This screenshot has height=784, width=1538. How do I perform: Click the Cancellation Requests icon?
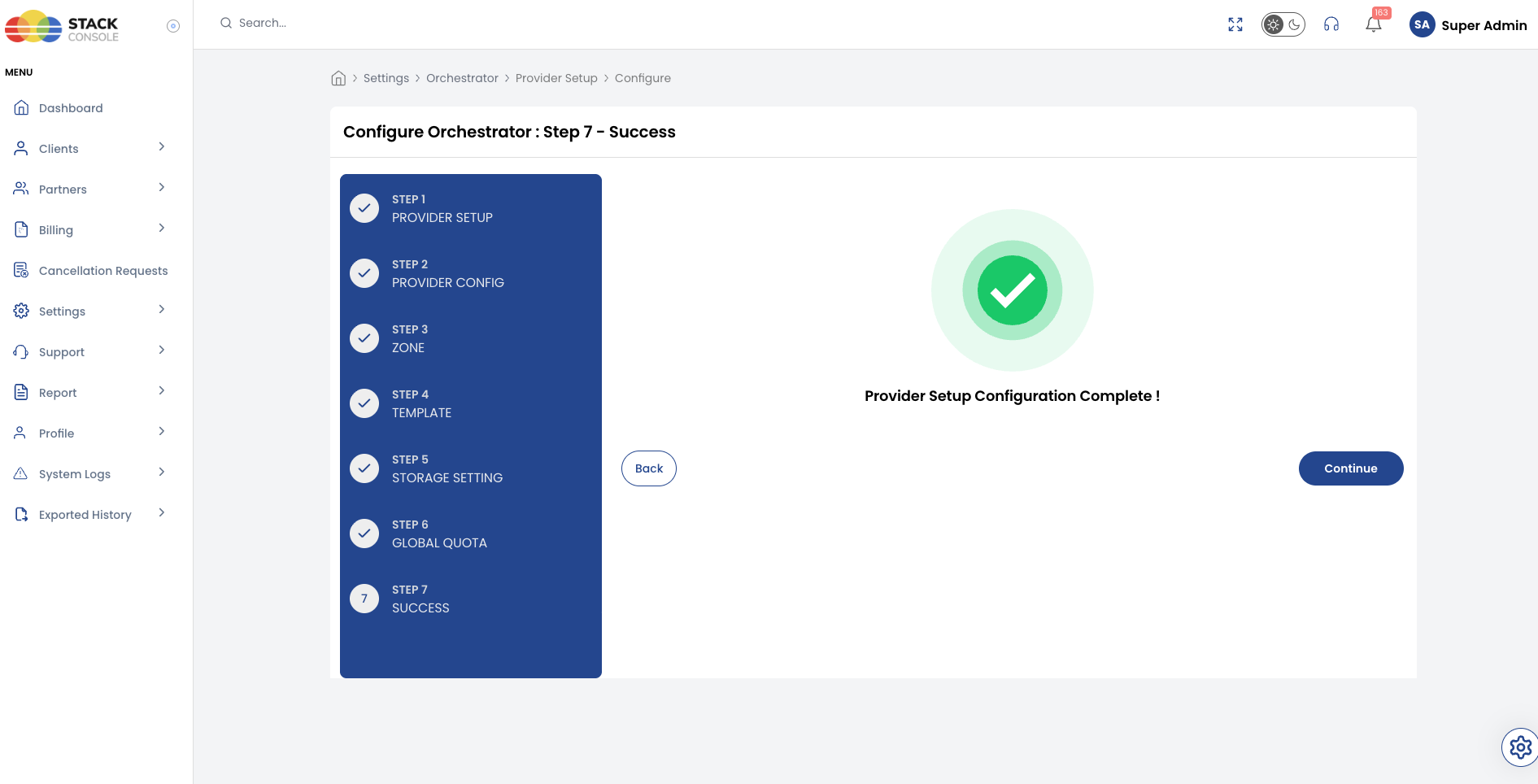[x=21, y=270]
